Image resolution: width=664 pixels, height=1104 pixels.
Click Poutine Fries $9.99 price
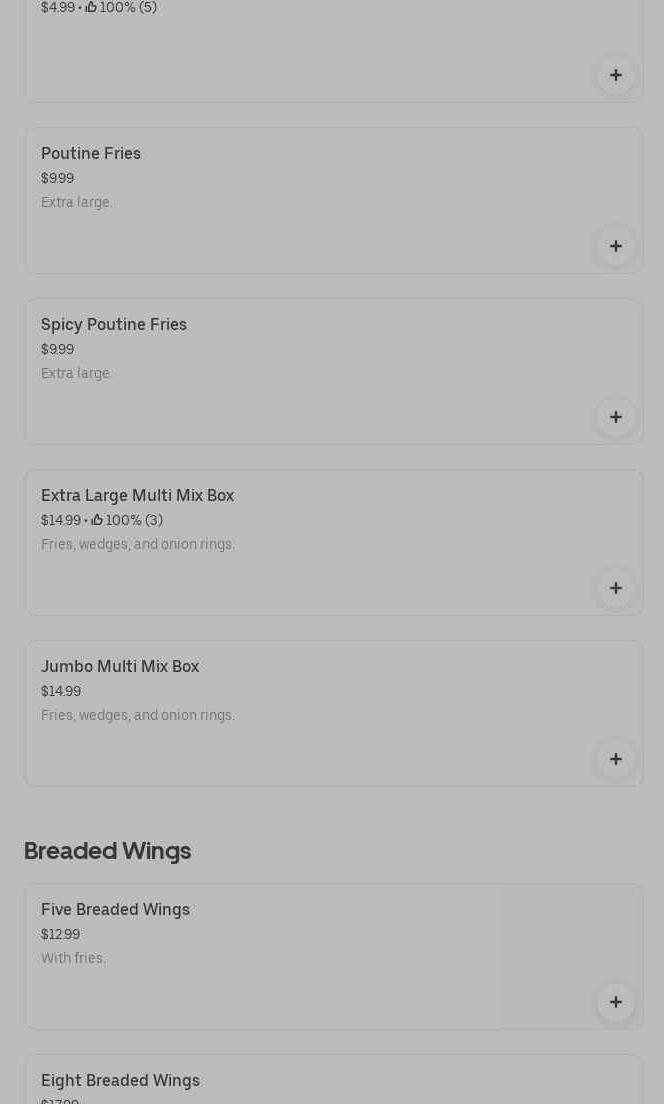(x=57, y=178)
